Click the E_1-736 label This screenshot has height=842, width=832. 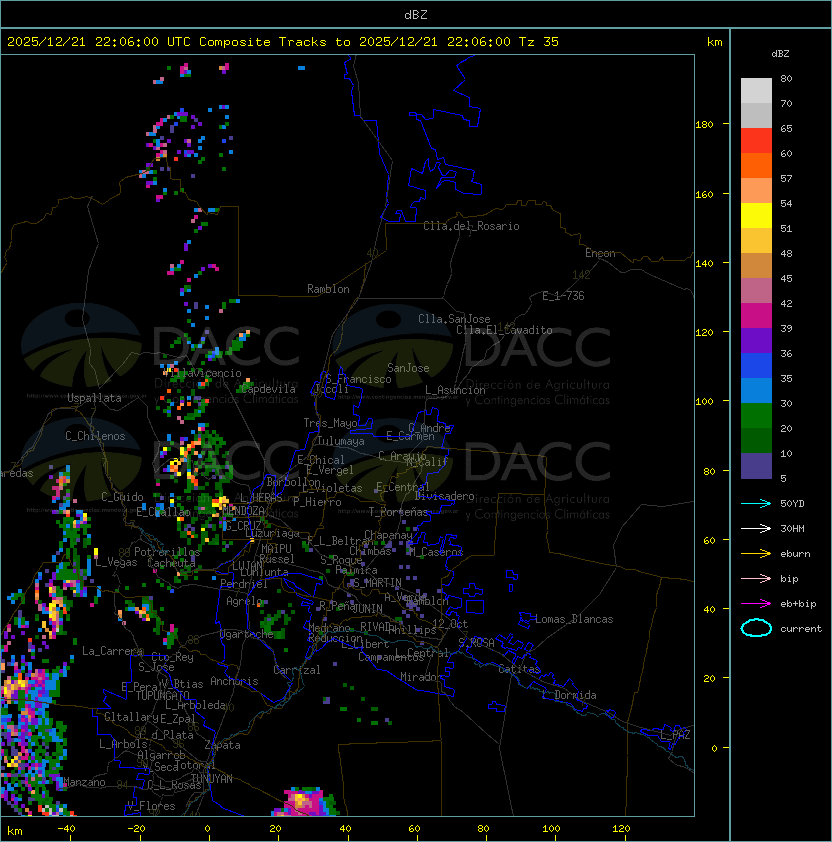(563, 295)
